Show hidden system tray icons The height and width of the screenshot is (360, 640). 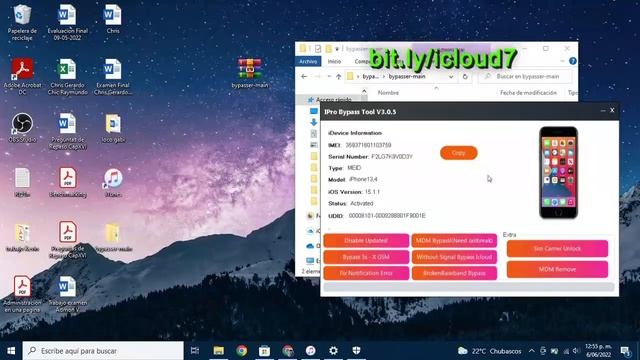pyautogui.click(x=531, y=351)
